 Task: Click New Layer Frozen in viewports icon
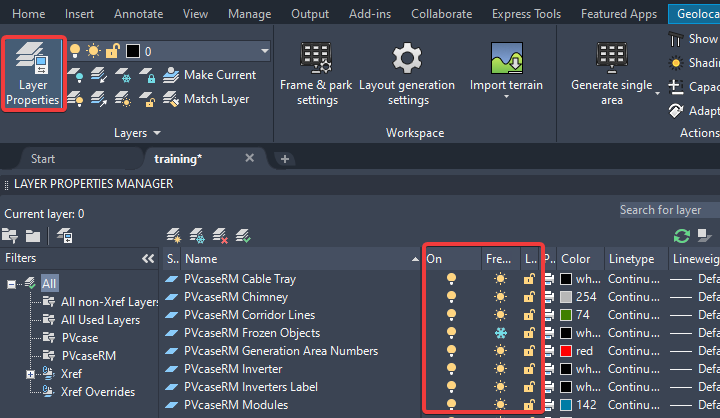click(197, 236)
